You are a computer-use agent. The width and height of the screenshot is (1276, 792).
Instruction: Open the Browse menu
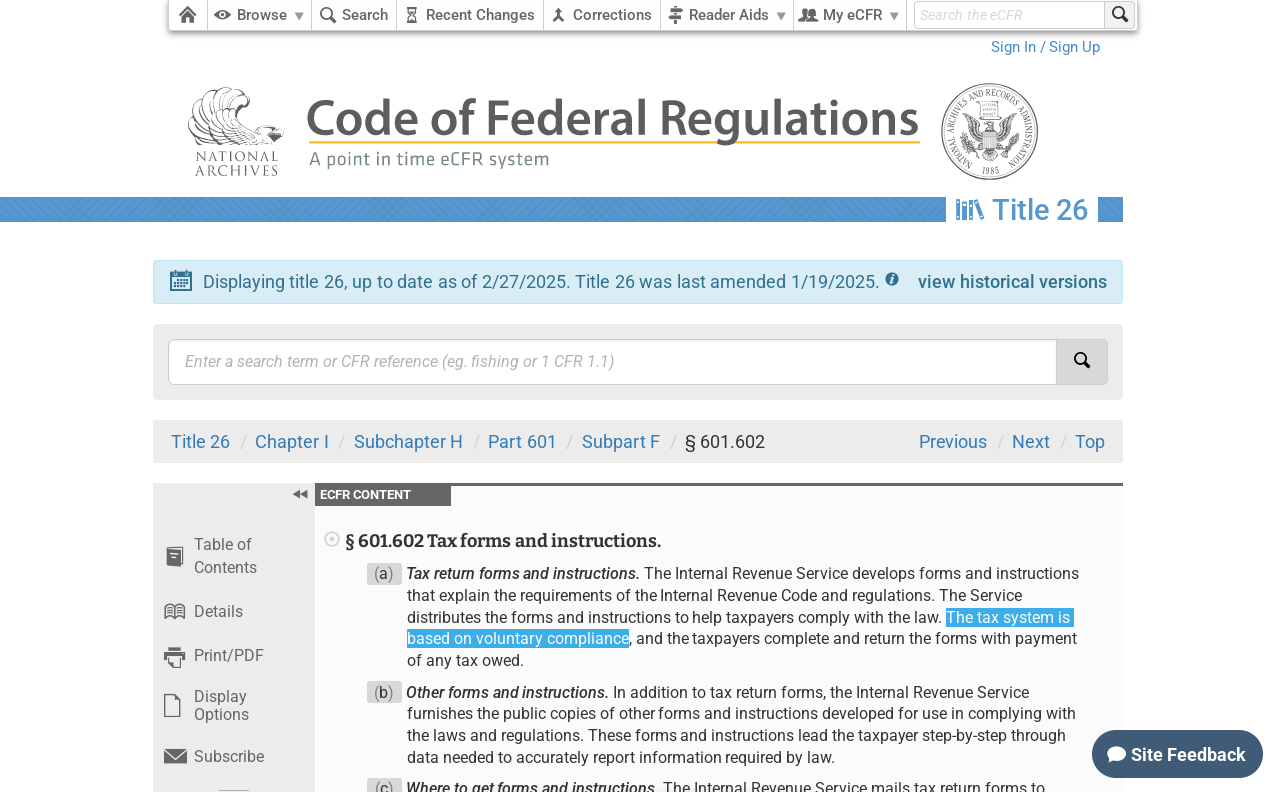(x=259, y=15)
